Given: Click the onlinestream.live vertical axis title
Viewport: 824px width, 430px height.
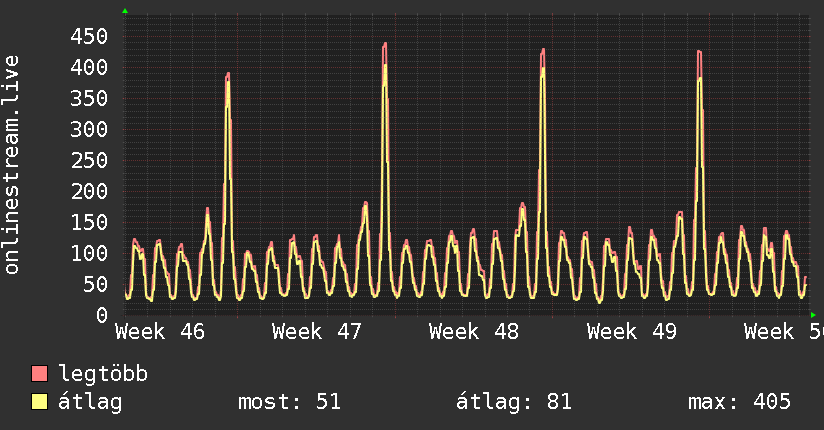Looking at the screenshot, I should point(12,165).
